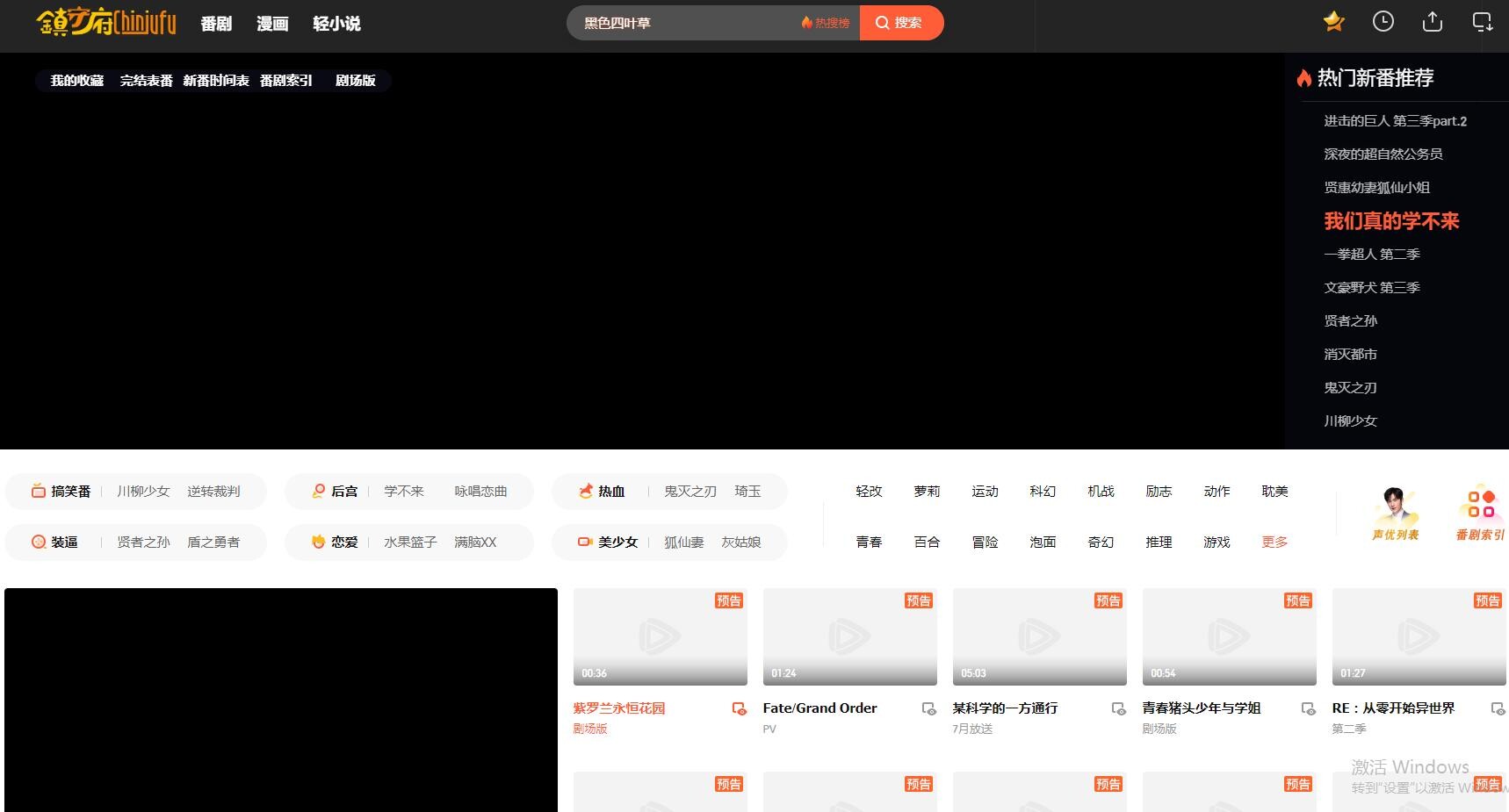Screen dimensions: 1509x812
Task: Toggle watch-later for 某科学的一方通行
Action: coord(1118,708)
